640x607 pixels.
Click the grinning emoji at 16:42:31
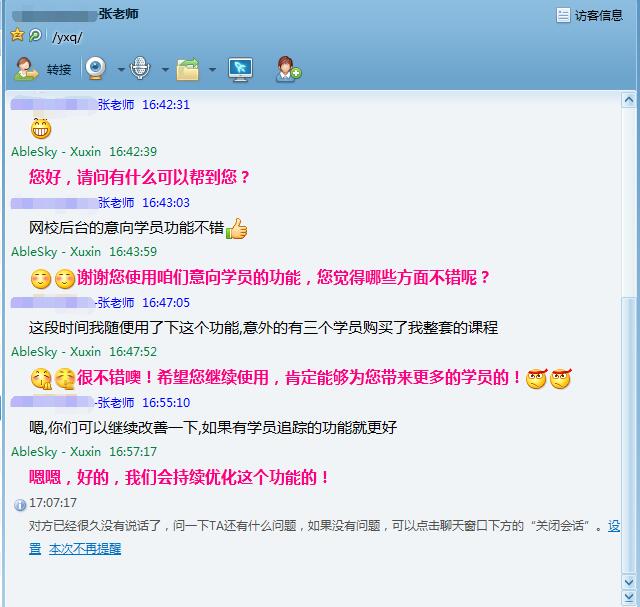pos(41,128)
